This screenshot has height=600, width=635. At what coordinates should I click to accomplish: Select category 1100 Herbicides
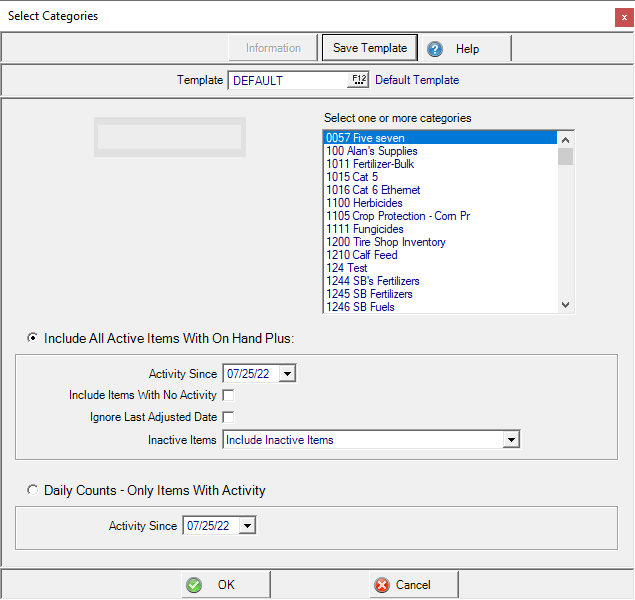363,203
